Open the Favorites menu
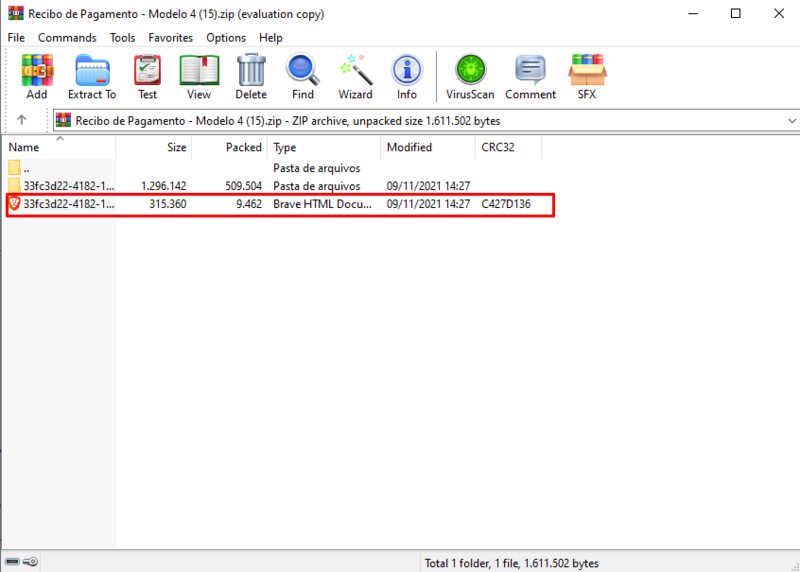 tap(170, 38)
